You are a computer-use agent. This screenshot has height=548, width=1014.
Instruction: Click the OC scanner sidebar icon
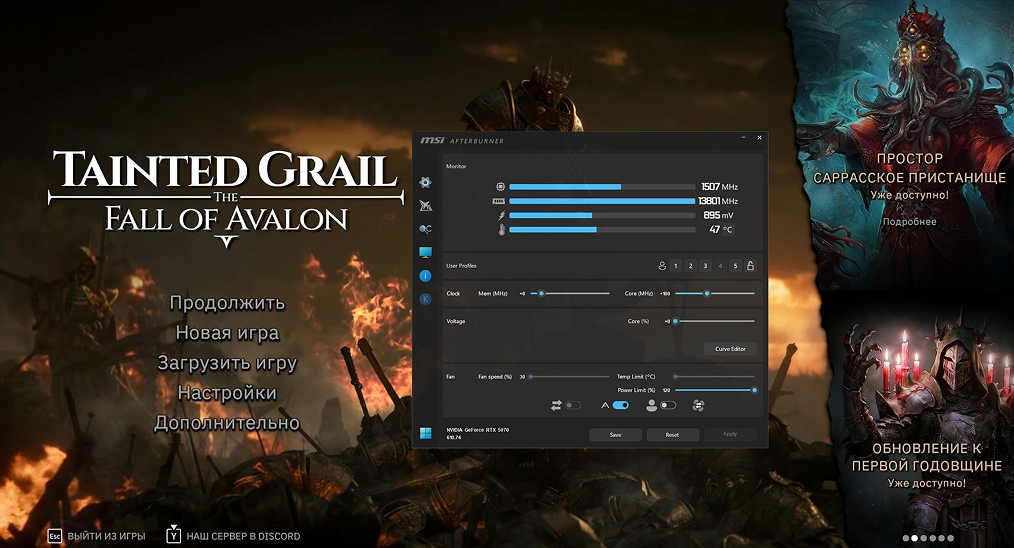pyautogui.click(x=425, y=229)
